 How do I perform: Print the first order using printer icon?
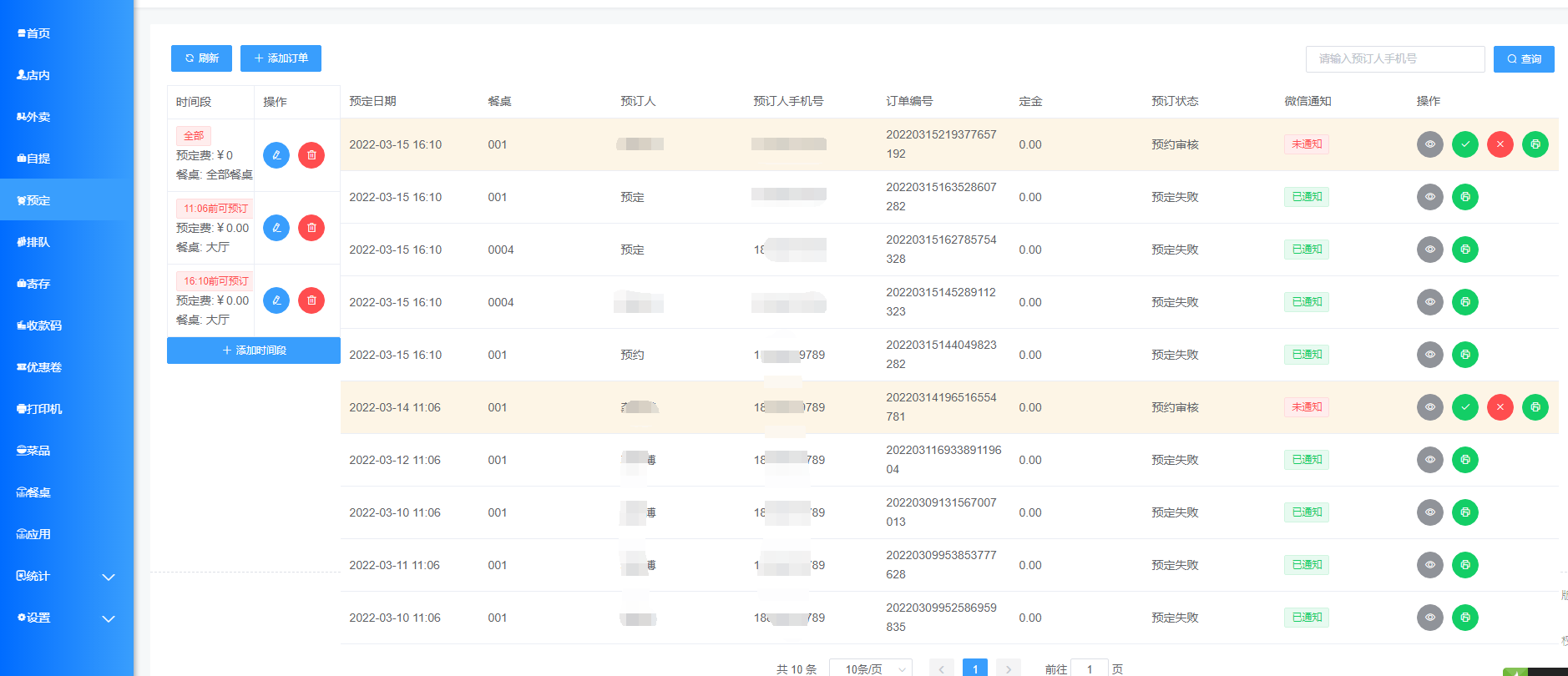point(1535,144)
